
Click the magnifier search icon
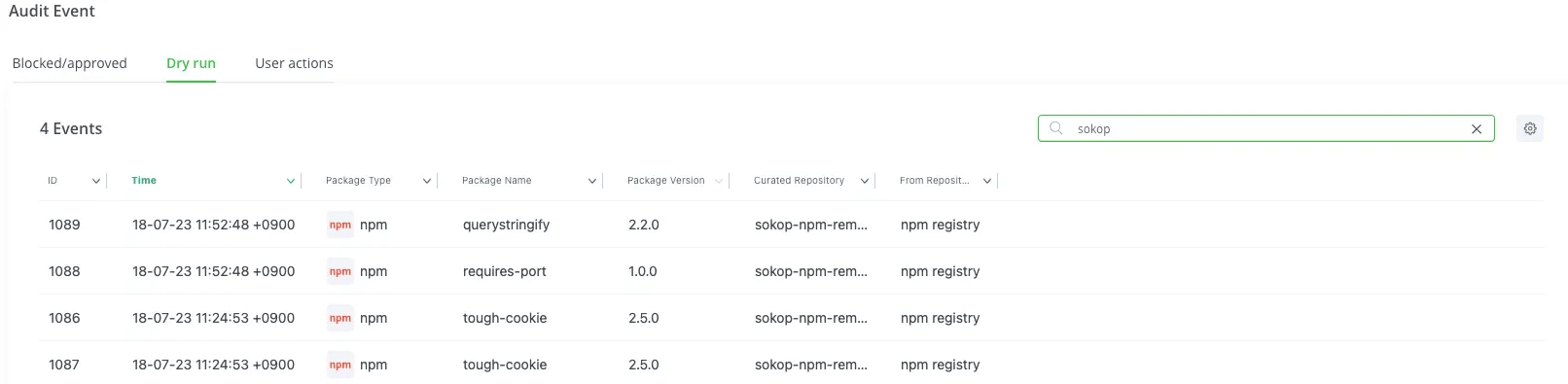[x=1055, y=128]
